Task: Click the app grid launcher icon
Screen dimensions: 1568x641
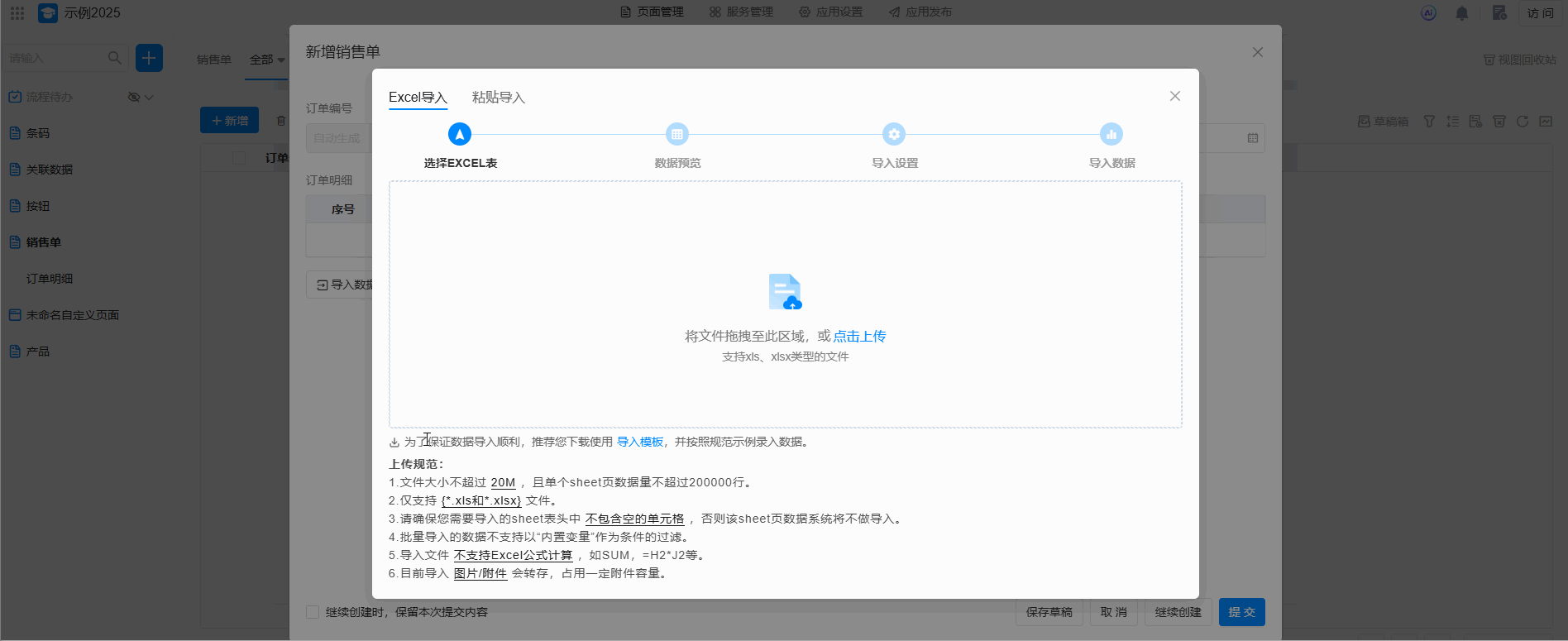Action: (17, 13)
